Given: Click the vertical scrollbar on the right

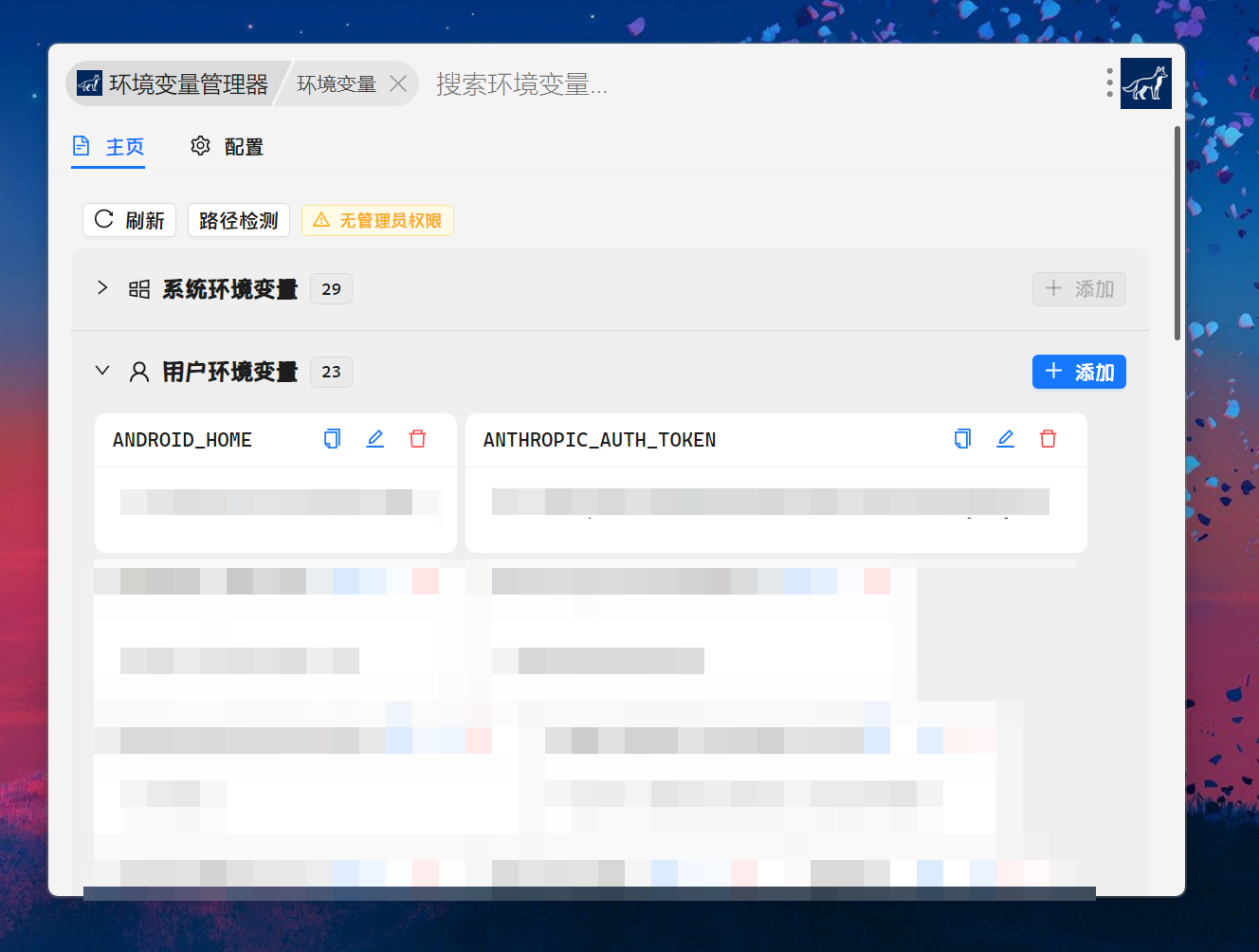Looking at the screenshot, I should pyautogui.click(x=1177, y=232).
